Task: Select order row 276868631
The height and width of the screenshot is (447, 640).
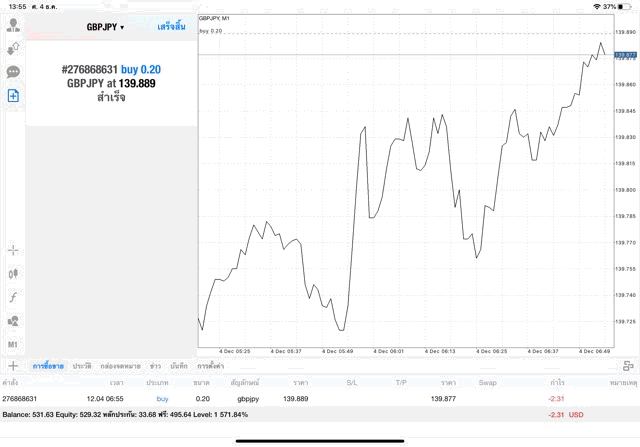Action: (320, 399)
